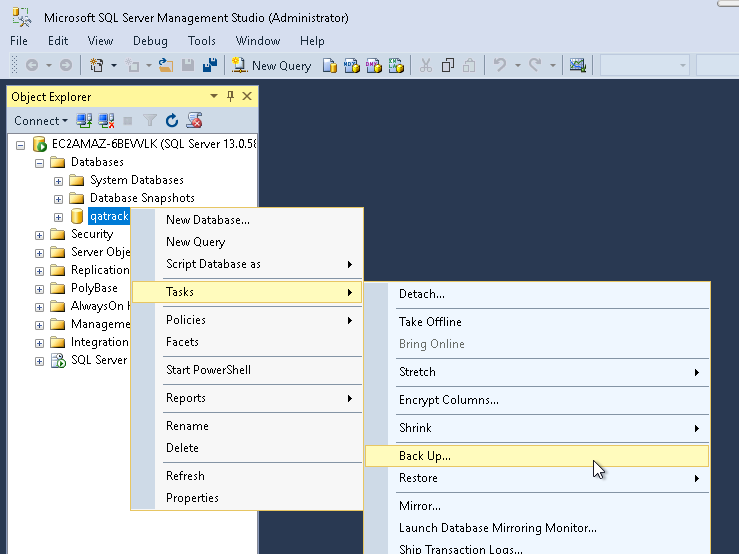Select Take Offline in Tasks submenu
739x554 pixels.
tap(537, 322)
